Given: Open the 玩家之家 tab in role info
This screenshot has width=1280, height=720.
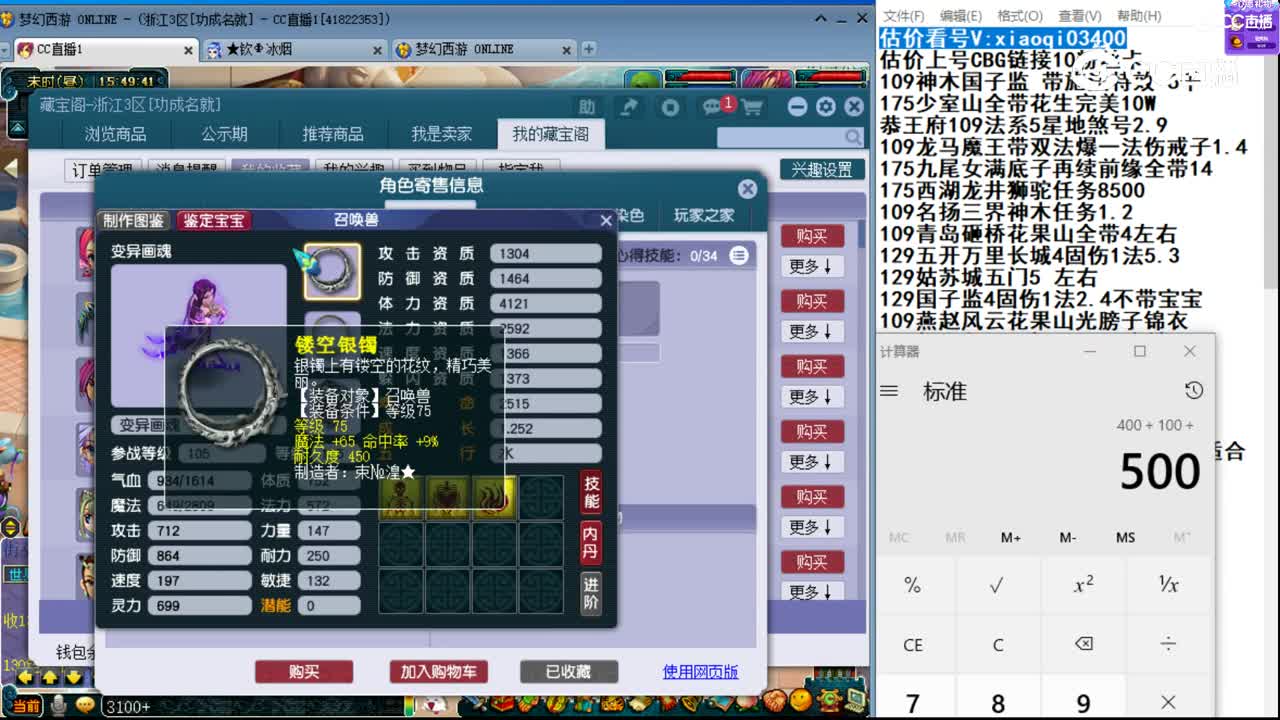Looking at the screenshot, I should pyautogui.click(x=704, y=215).
